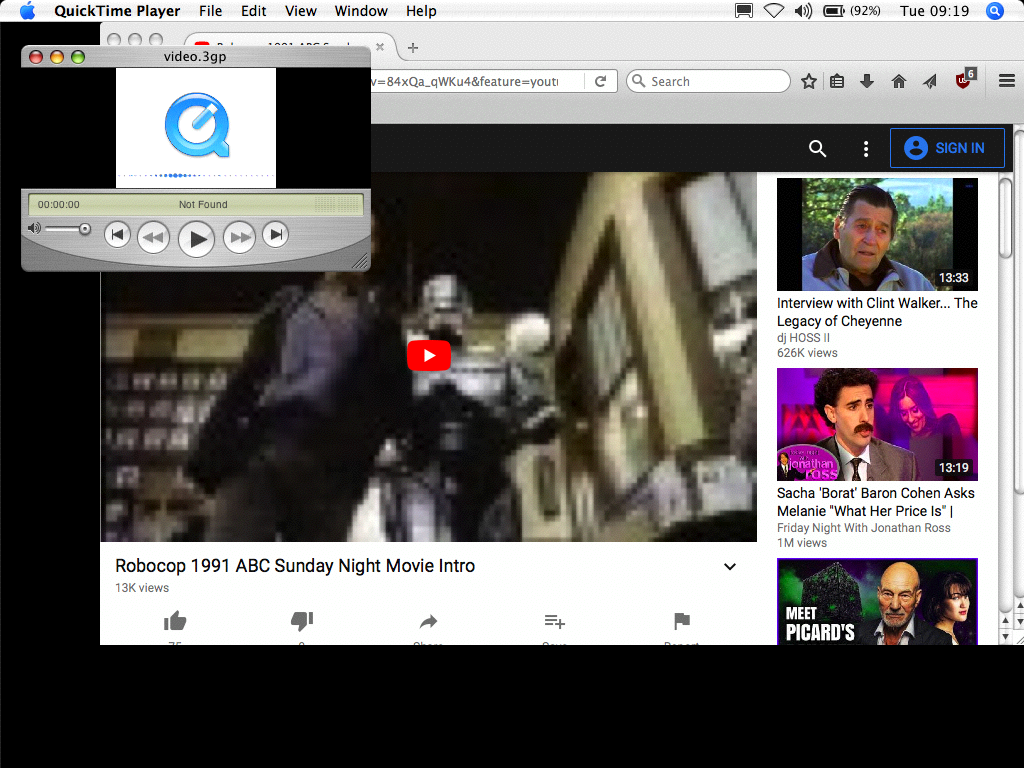Reload the page in the browser
1024x768 pixels.
[600, 81]
